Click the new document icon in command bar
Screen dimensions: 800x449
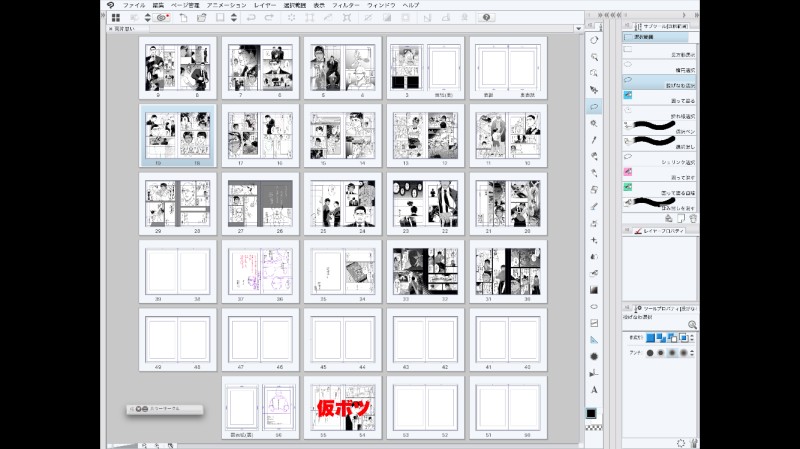183,18
